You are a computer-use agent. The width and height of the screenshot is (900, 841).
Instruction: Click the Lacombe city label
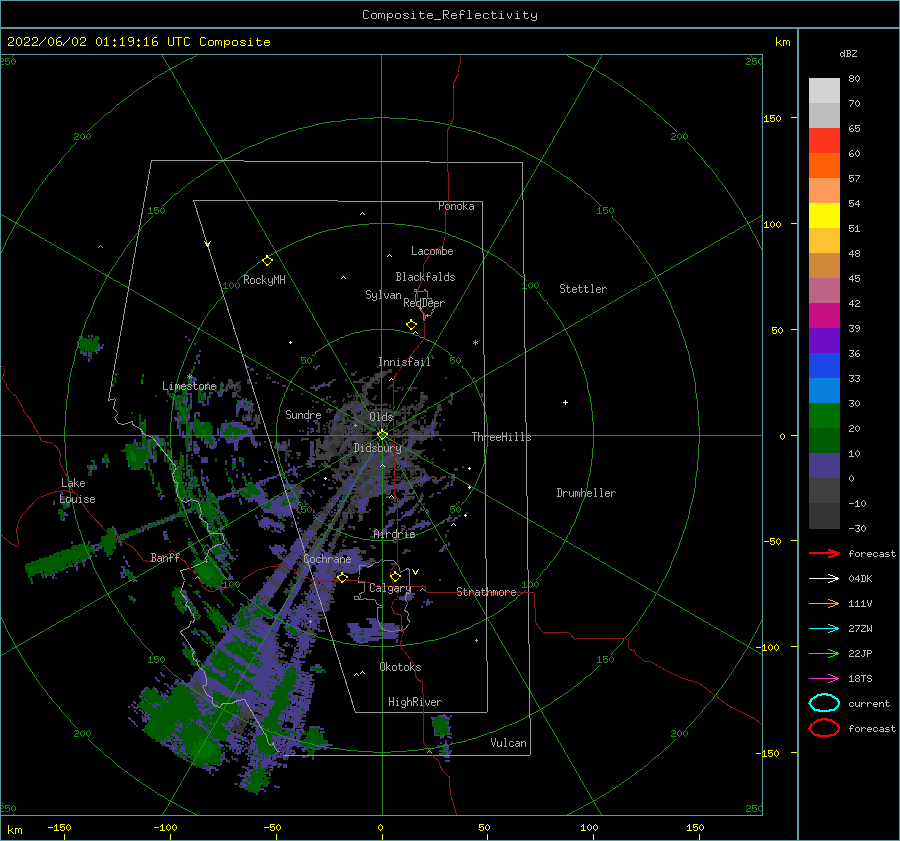tap(432, 251)
